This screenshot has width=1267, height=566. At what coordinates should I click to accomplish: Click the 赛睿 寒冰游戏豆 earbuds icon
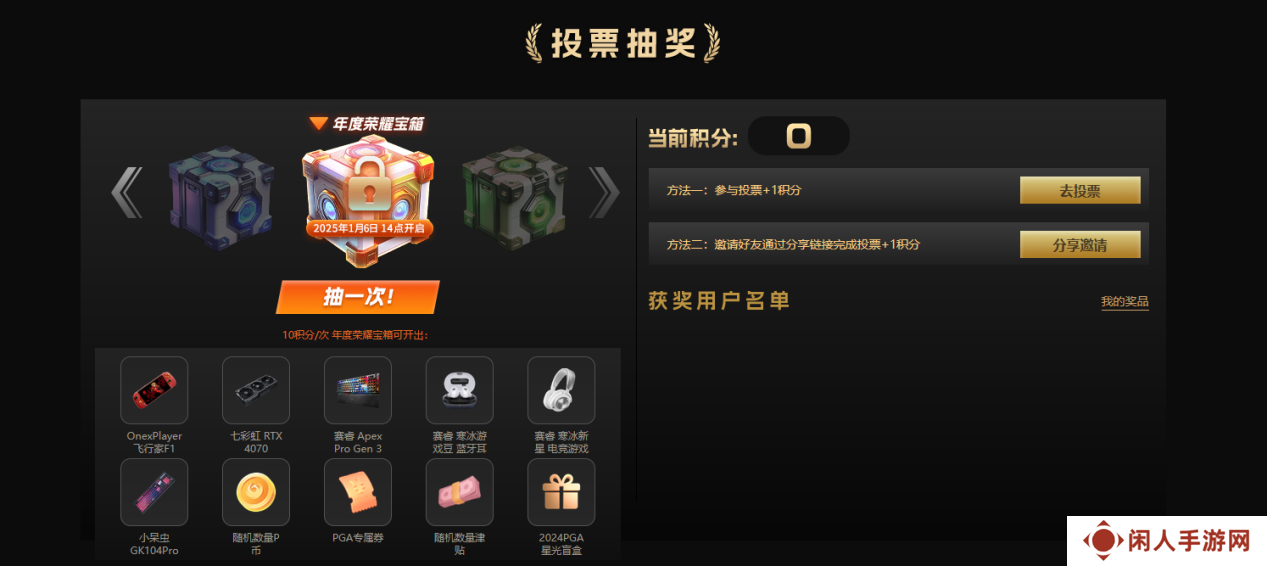460,390
